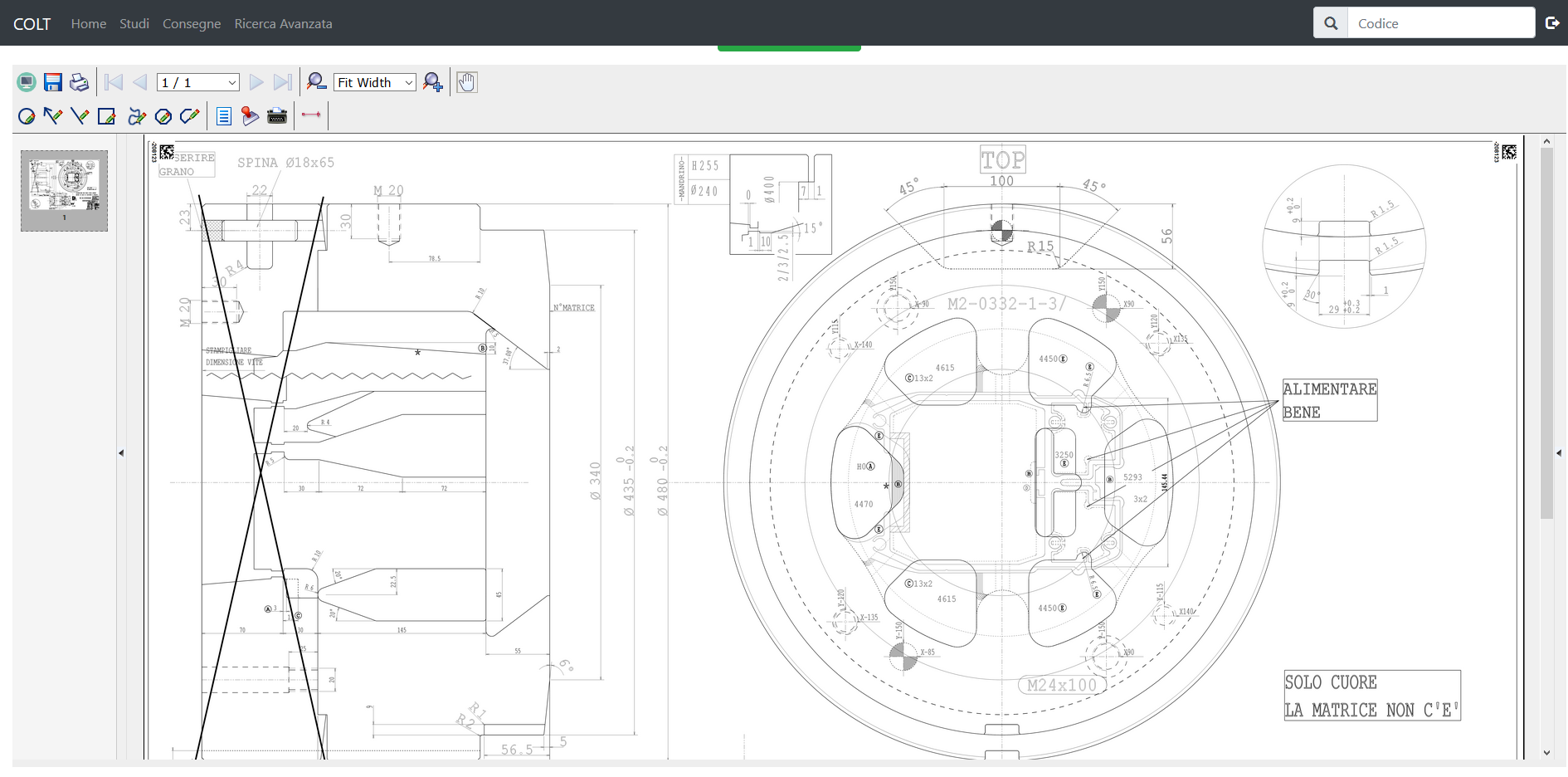Open the Studi menu

134,23
